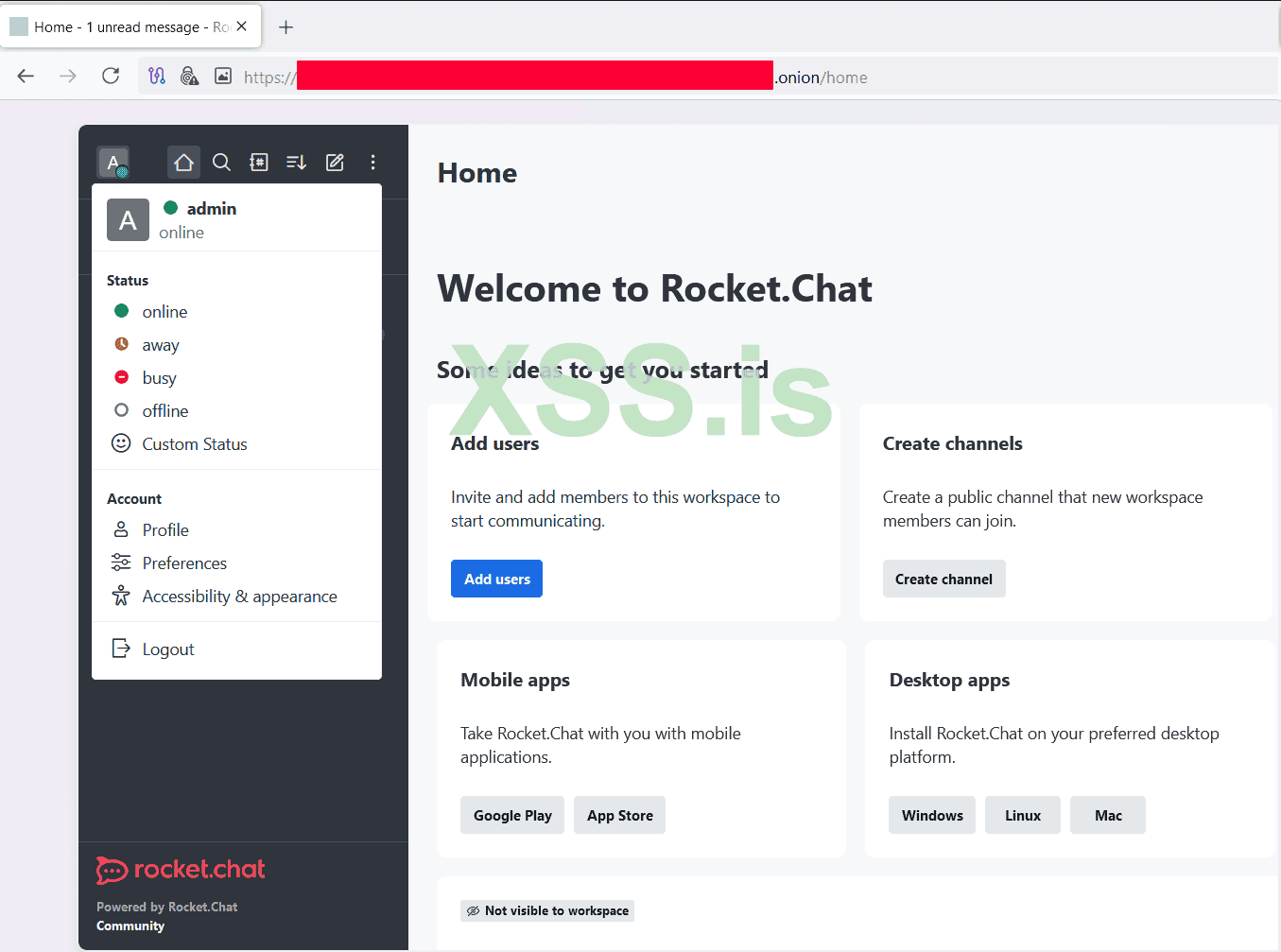
Task: Click the Create new pencil icon
Action: (x=335, y=163)
